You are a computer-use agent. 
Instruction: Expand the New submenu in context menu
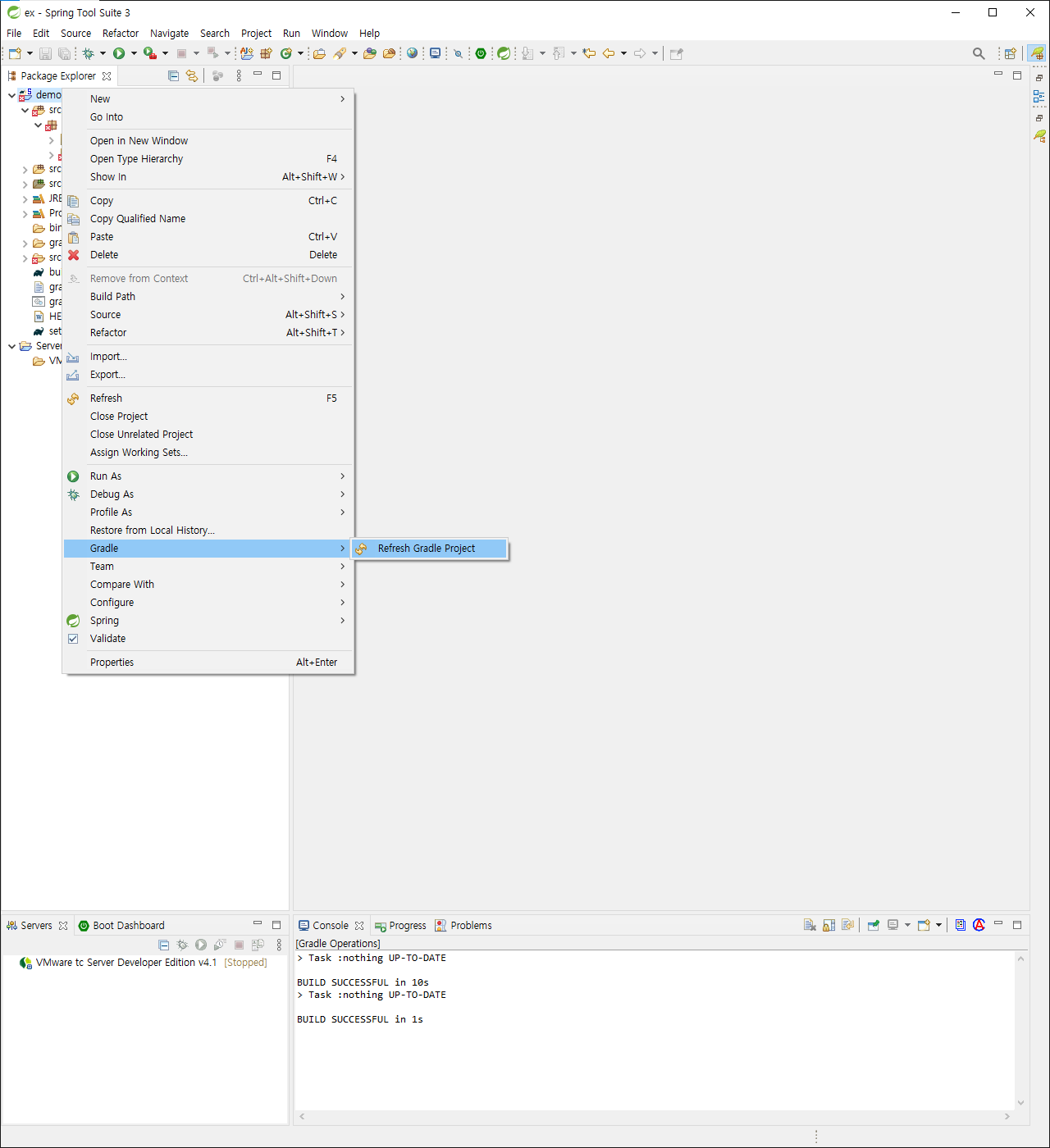[x=208, y=99]
